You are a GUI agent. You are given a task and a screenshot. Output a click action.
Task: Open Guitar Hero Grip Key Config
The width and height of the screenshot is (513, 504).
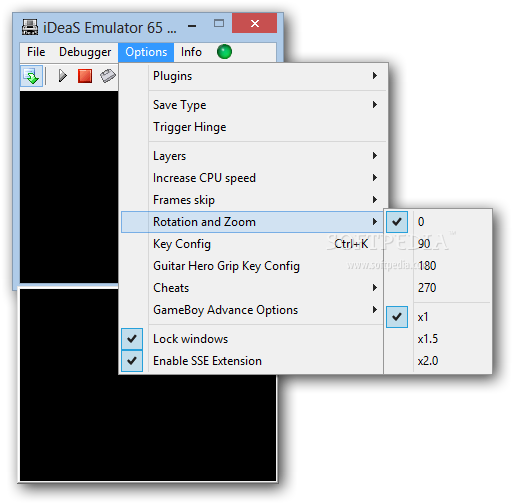tap(253, 266)
